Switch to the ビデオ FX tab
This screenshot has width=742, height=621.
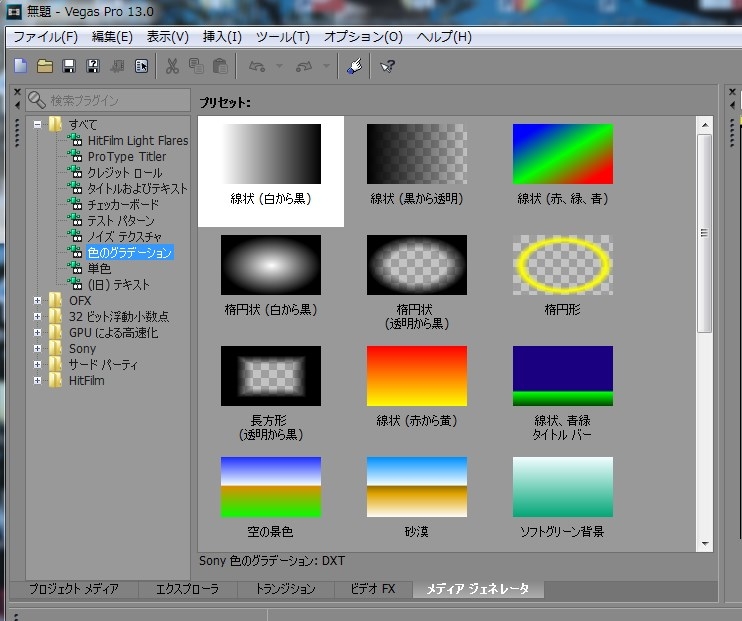point(373,589)
